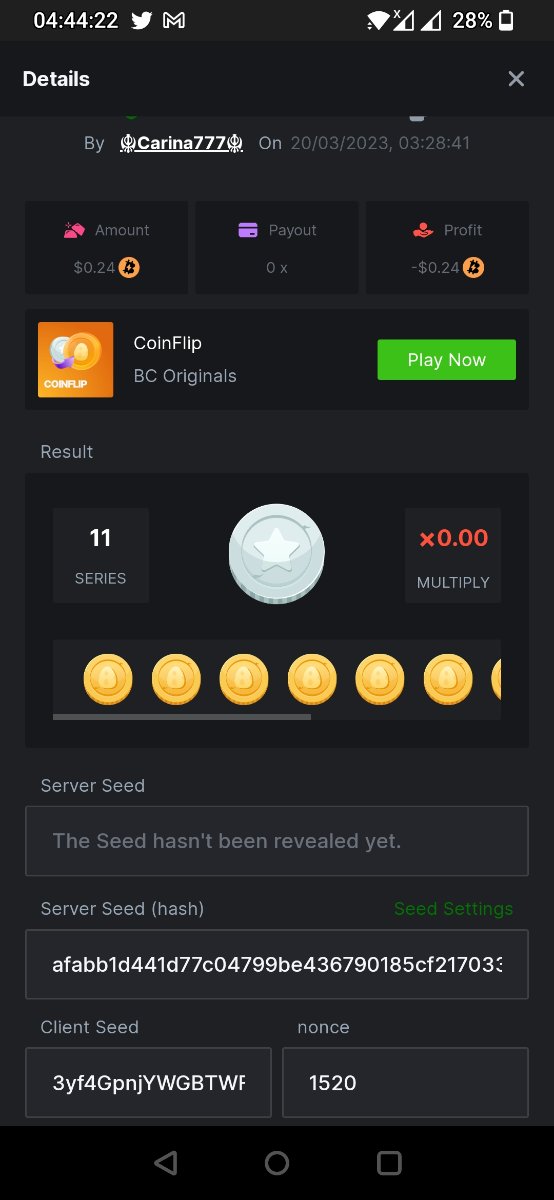Viewport: 554px width, 1200px height.
Task: Close the Details panel with the X
Action: [516, 79]
